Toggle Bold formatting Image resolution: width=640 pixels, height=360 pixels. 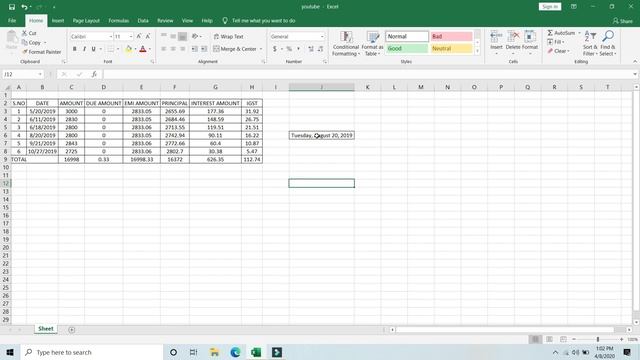(x=75, y=49)
